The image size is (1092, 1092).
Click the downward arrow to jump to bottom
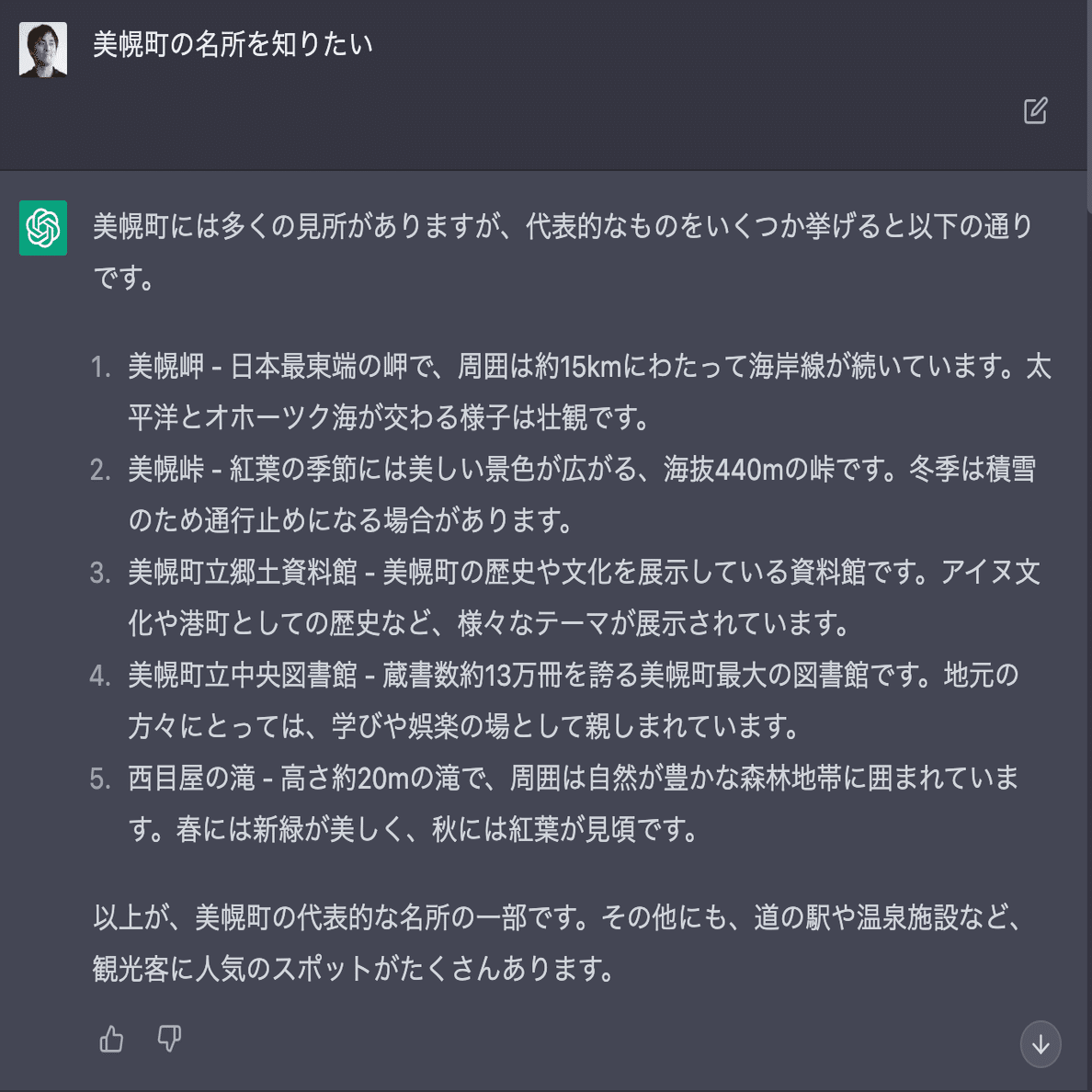1041,1044
